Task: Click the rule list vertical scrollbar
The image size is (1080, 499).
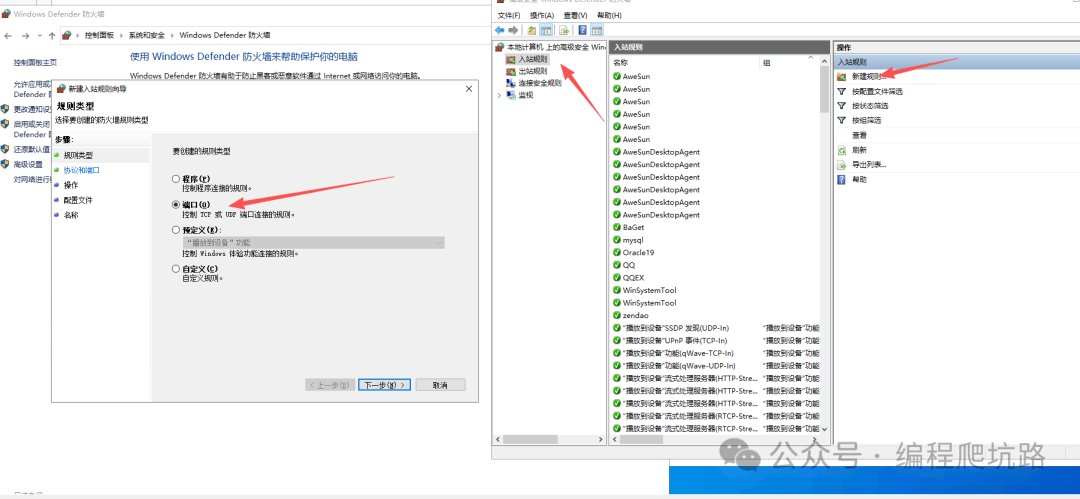Action: pyautogui.click(x=824, y=250)
